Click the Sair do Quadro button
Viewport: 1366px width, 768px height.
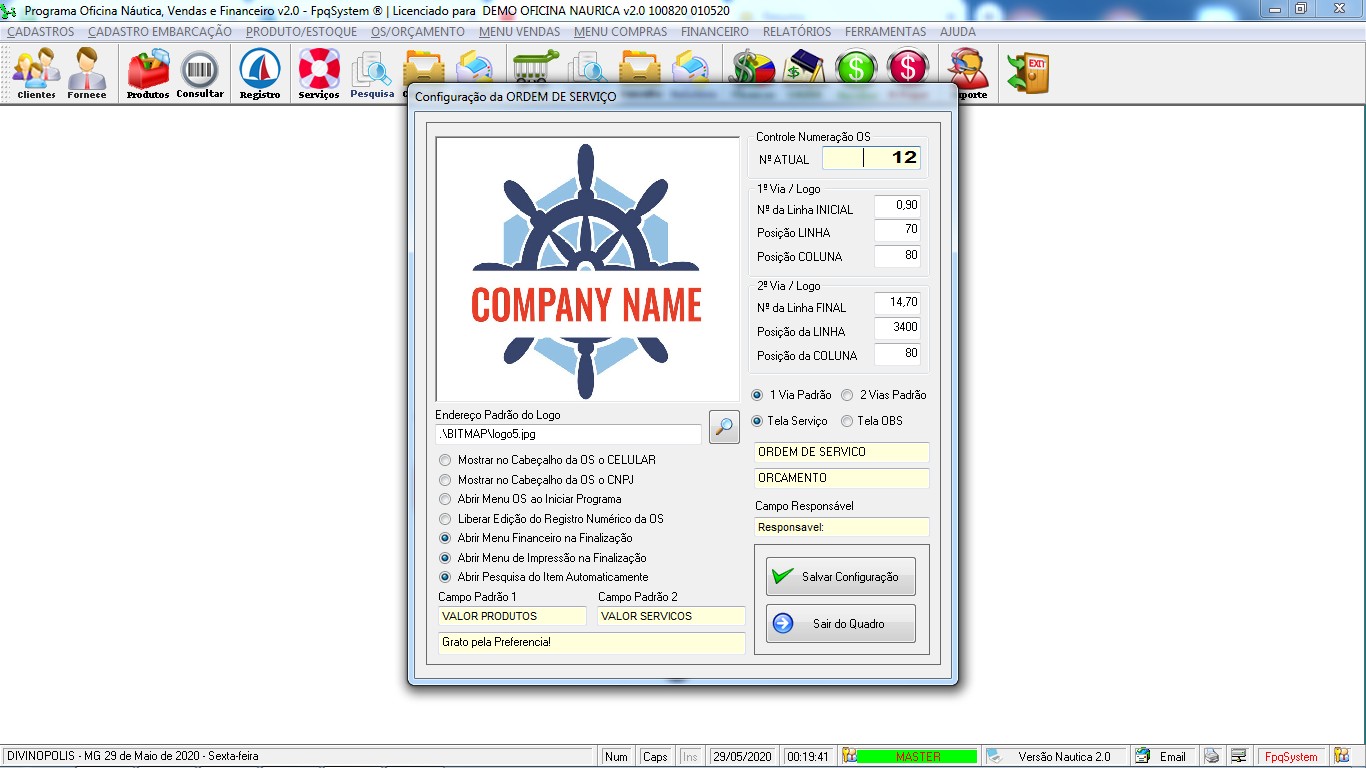(x=841, y=624)
